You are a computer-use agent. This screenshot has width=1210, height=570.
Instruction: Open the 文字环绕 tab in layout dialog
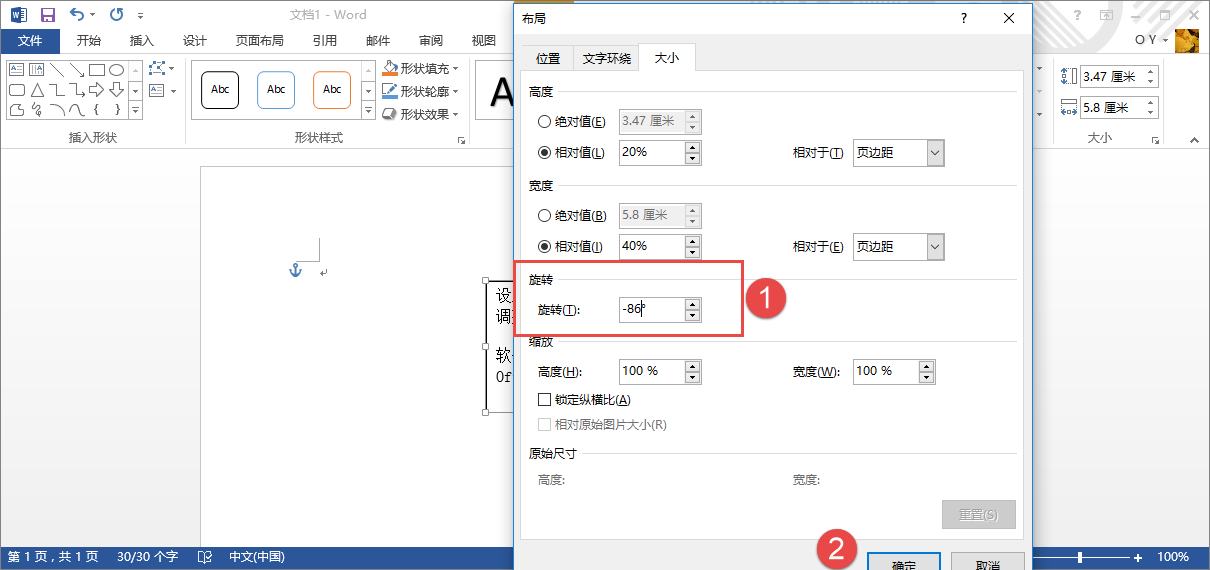[x=607, y=59]
